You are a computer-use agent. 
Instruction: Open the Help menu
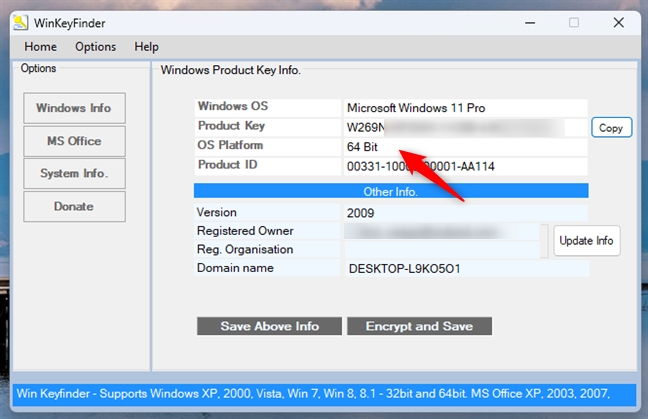[146, 47]
